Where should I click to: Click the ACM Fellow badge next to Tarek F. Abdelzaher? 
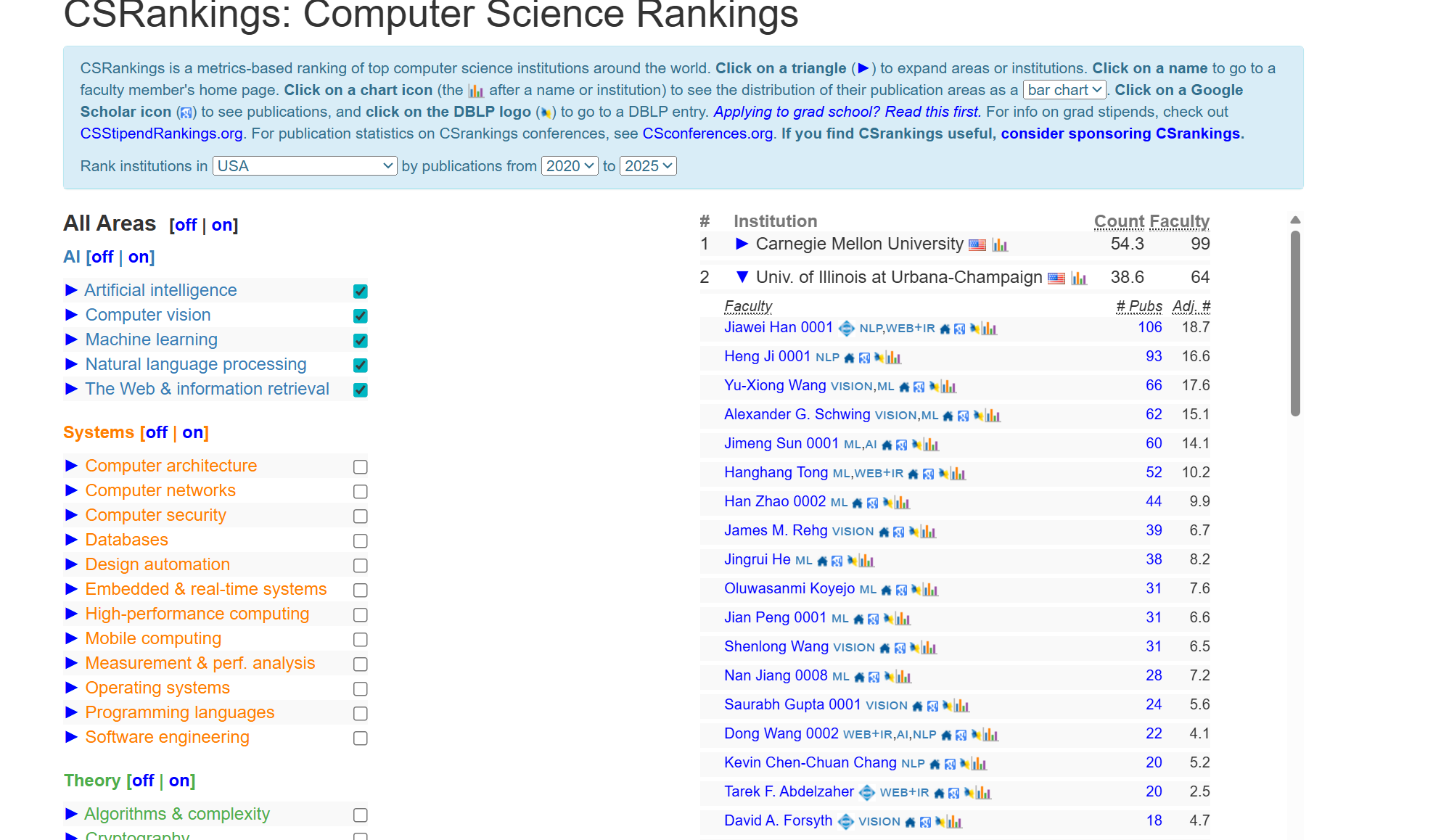pos(867,793)
